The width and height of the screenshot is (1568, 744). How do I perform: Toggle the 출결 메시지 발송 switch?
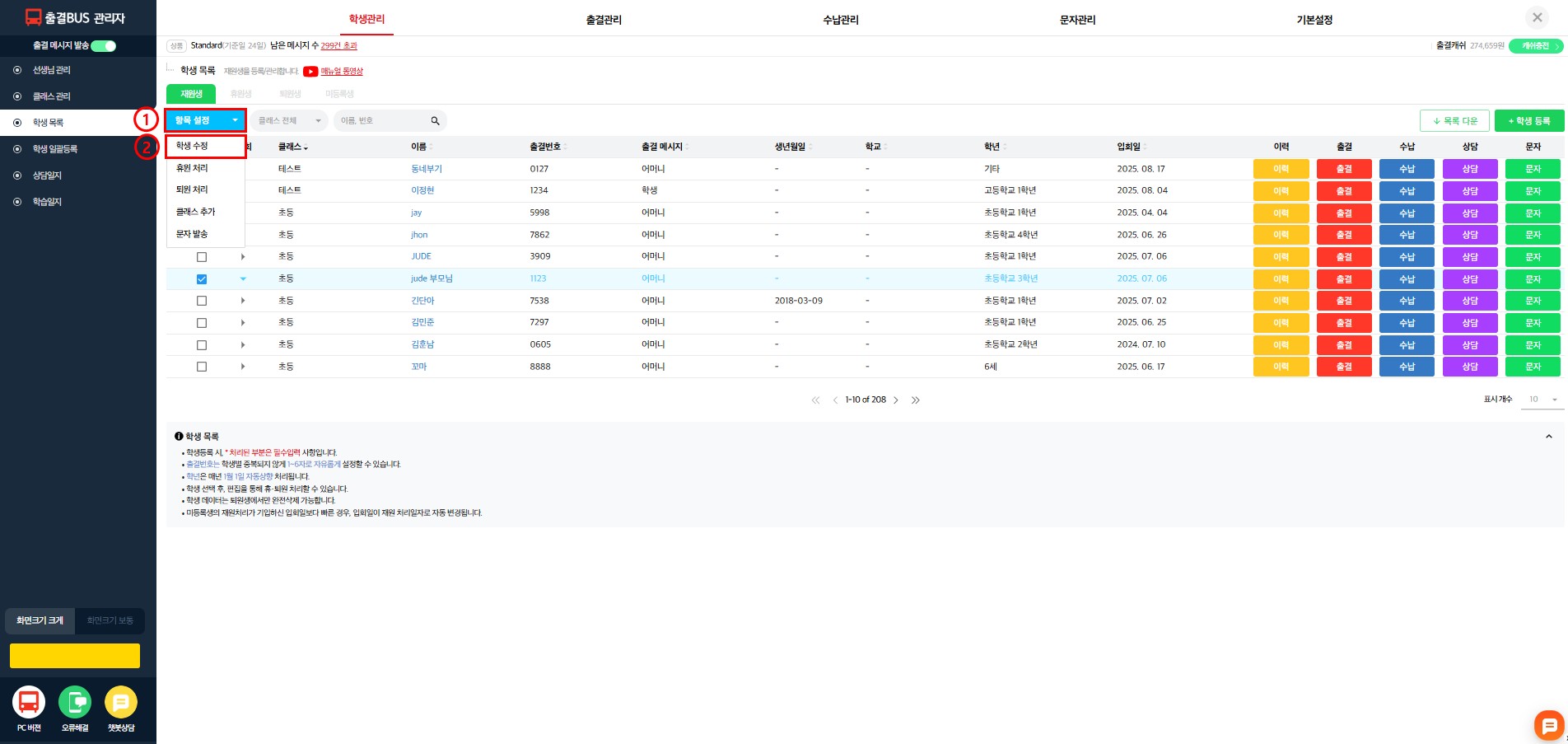(104, 46)
